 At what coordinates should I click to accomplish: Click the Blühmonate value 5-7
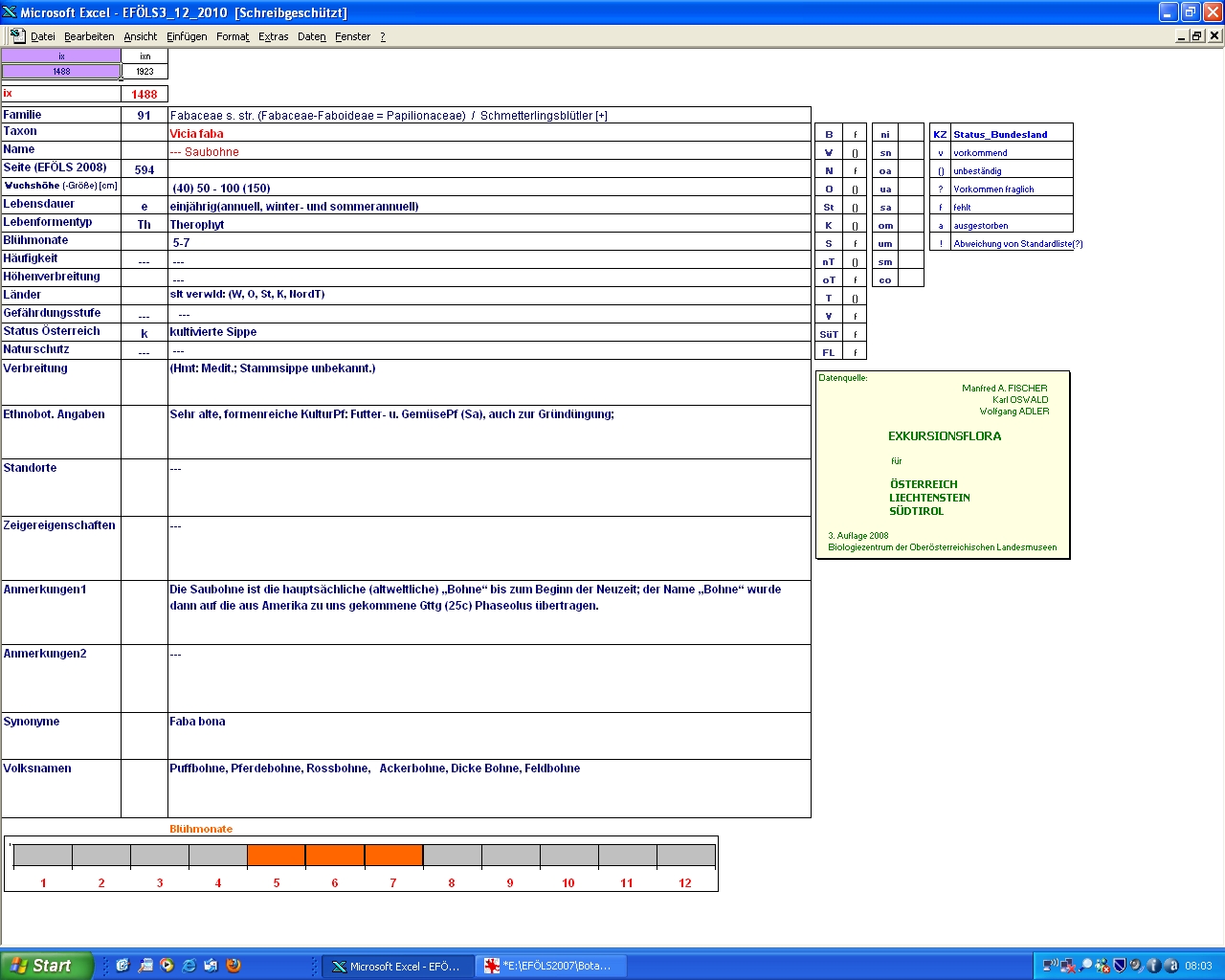click(x=181, y=242)
